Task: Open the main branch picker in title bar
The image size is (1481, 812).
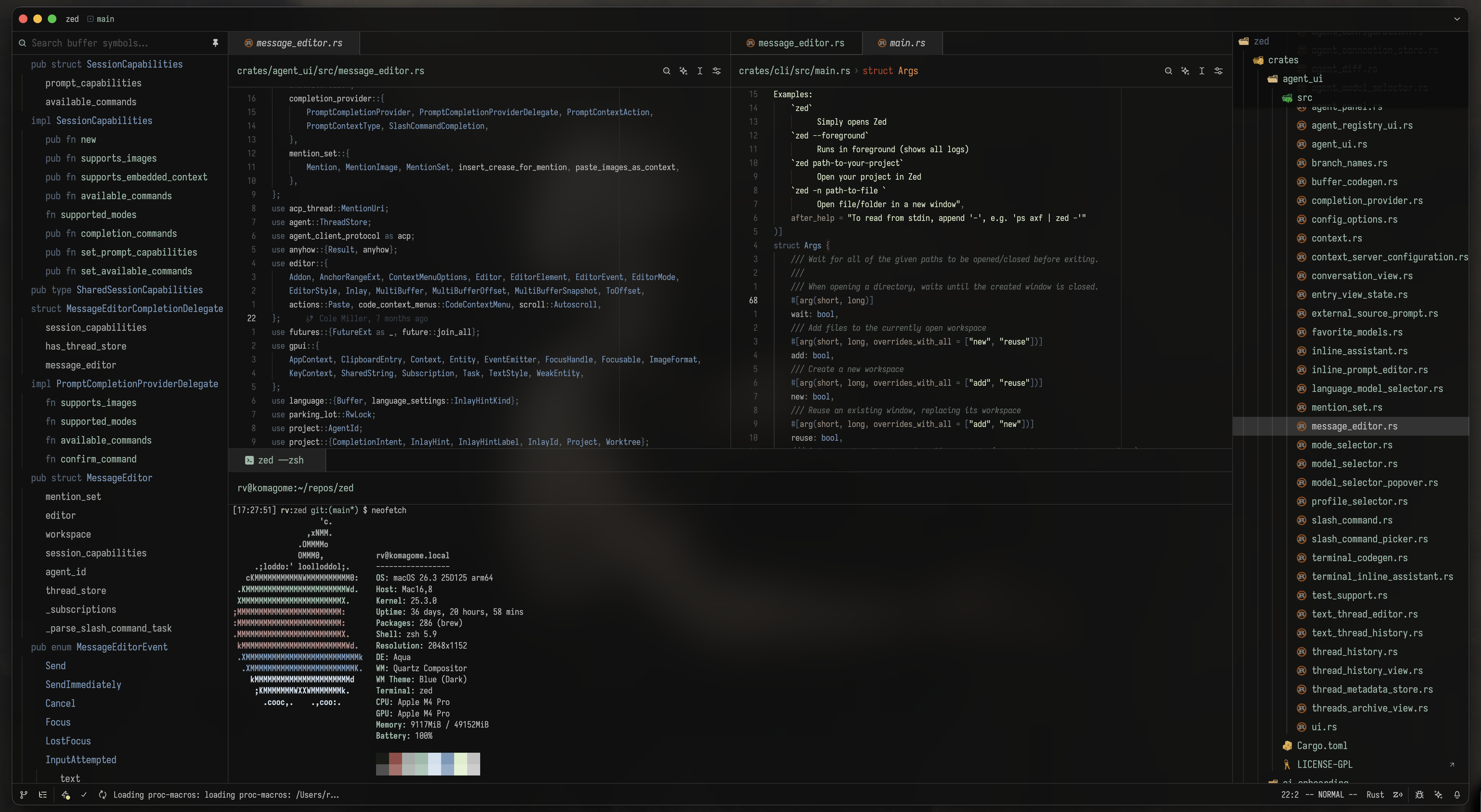Action: (101, 19)
